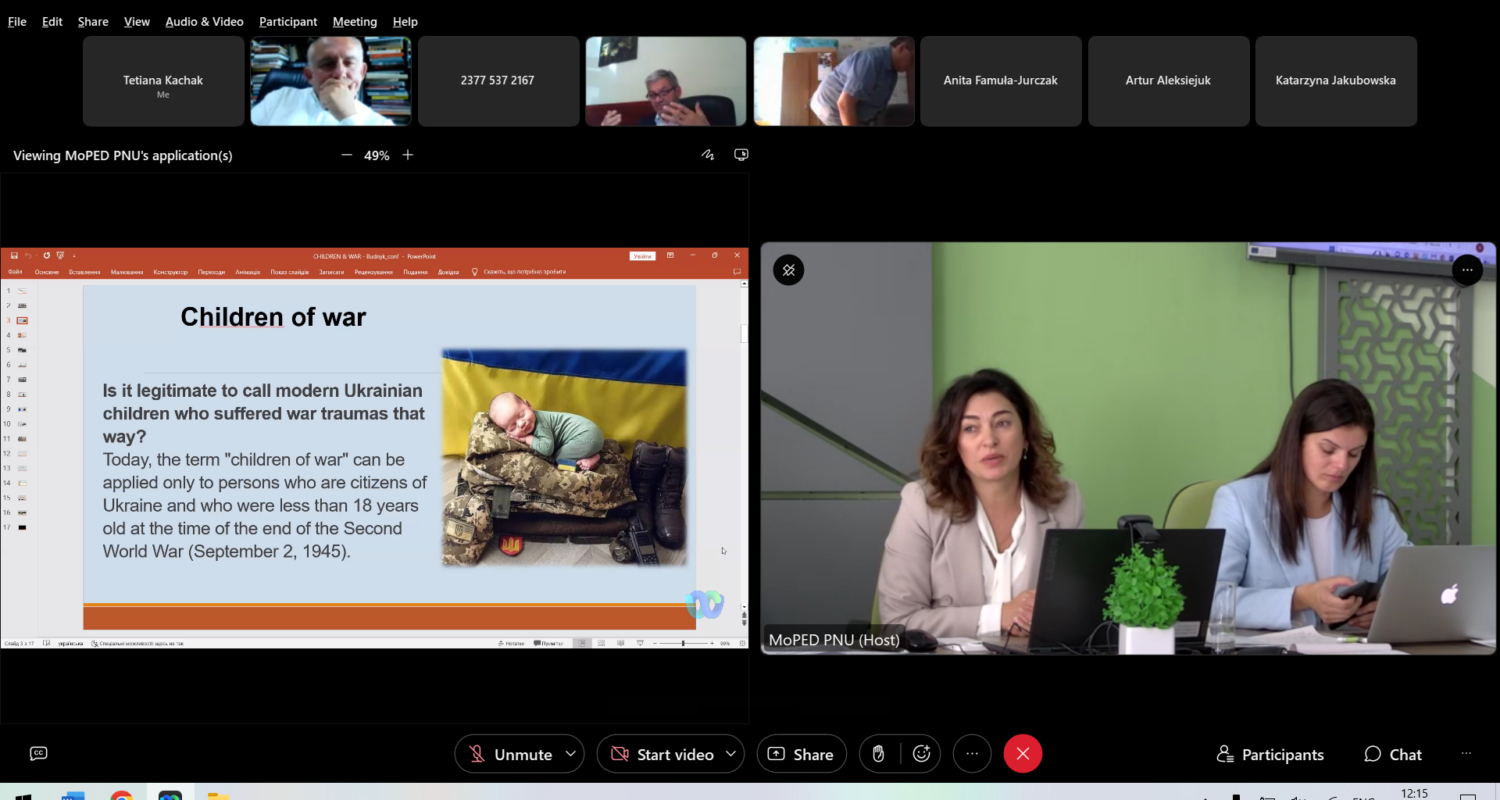
Task: Open the Participant menu
Action: point(288,21)
